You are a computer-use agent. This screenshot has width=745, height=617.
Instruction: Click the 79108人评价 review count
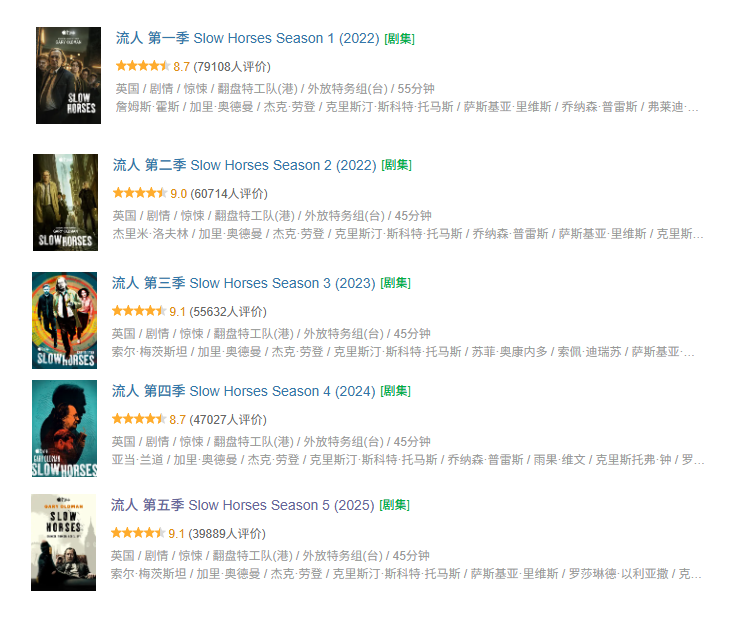[x=232, y=66]
